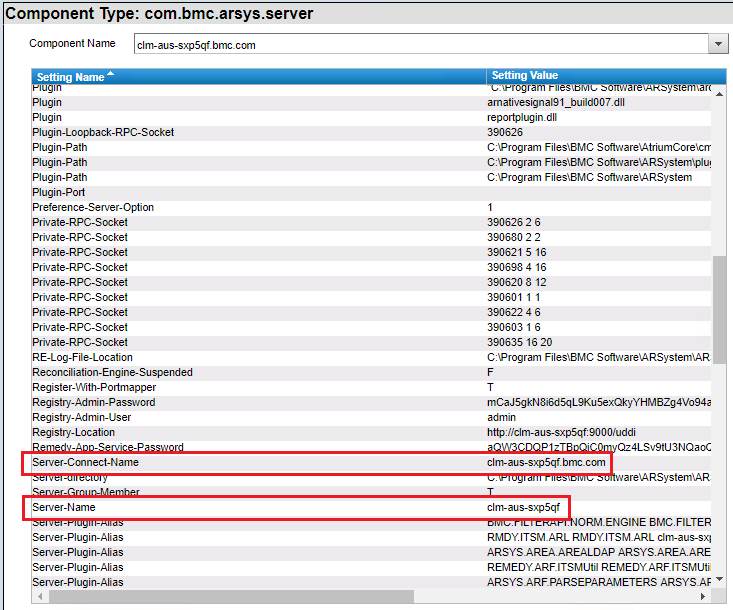Image resolution: width=733 pixels, height=610 pixels.
Task: Click the vertical scrollbar thumb
Action: coord(719,309)
